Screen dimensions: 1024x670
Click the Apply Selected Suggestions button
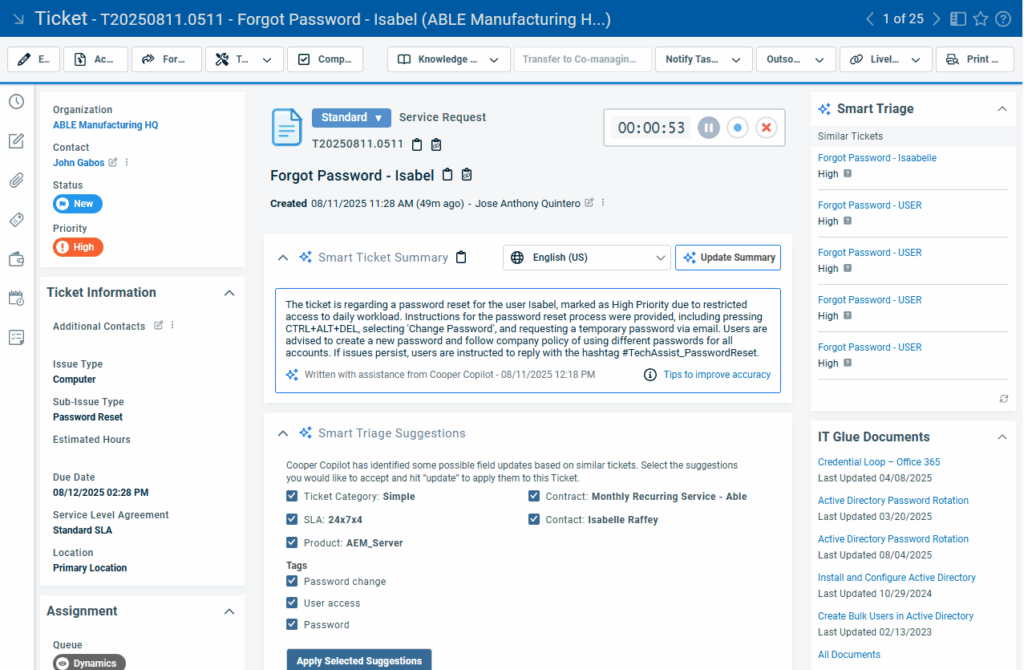(358, 659)
